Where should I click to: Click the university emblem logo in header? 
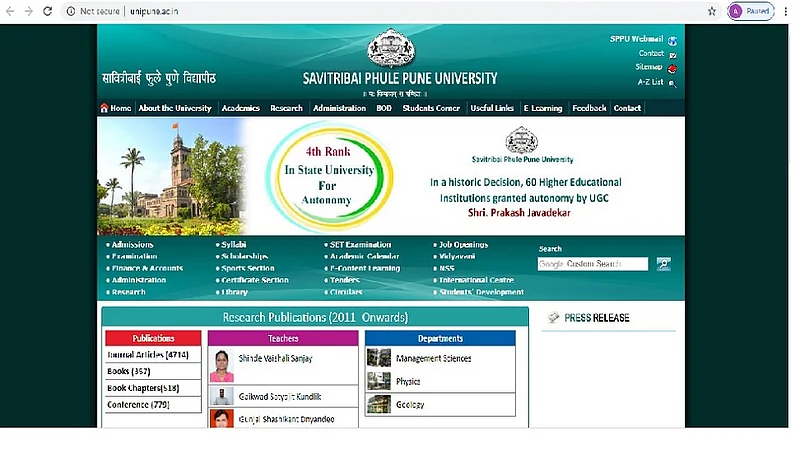(x=391, y=48)
